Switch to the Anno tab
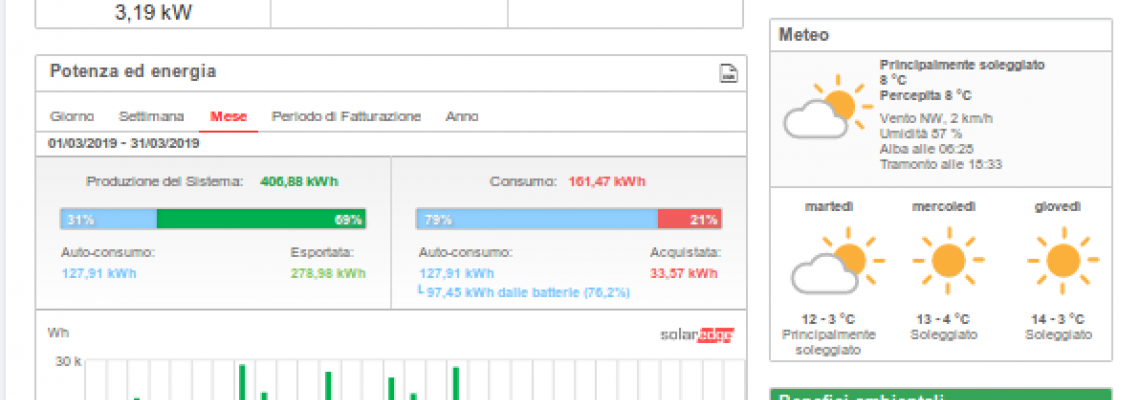The width and height of the screenshot is (1140, 400). tap(462, 117)
